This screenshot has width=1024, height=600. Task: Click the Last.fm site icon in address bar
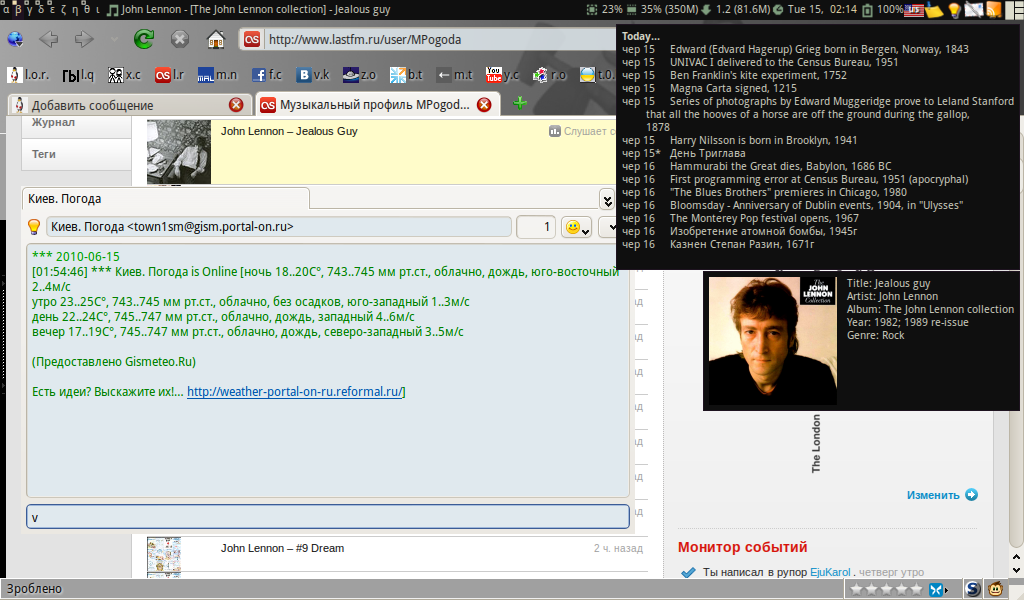(x=252, y=40)
